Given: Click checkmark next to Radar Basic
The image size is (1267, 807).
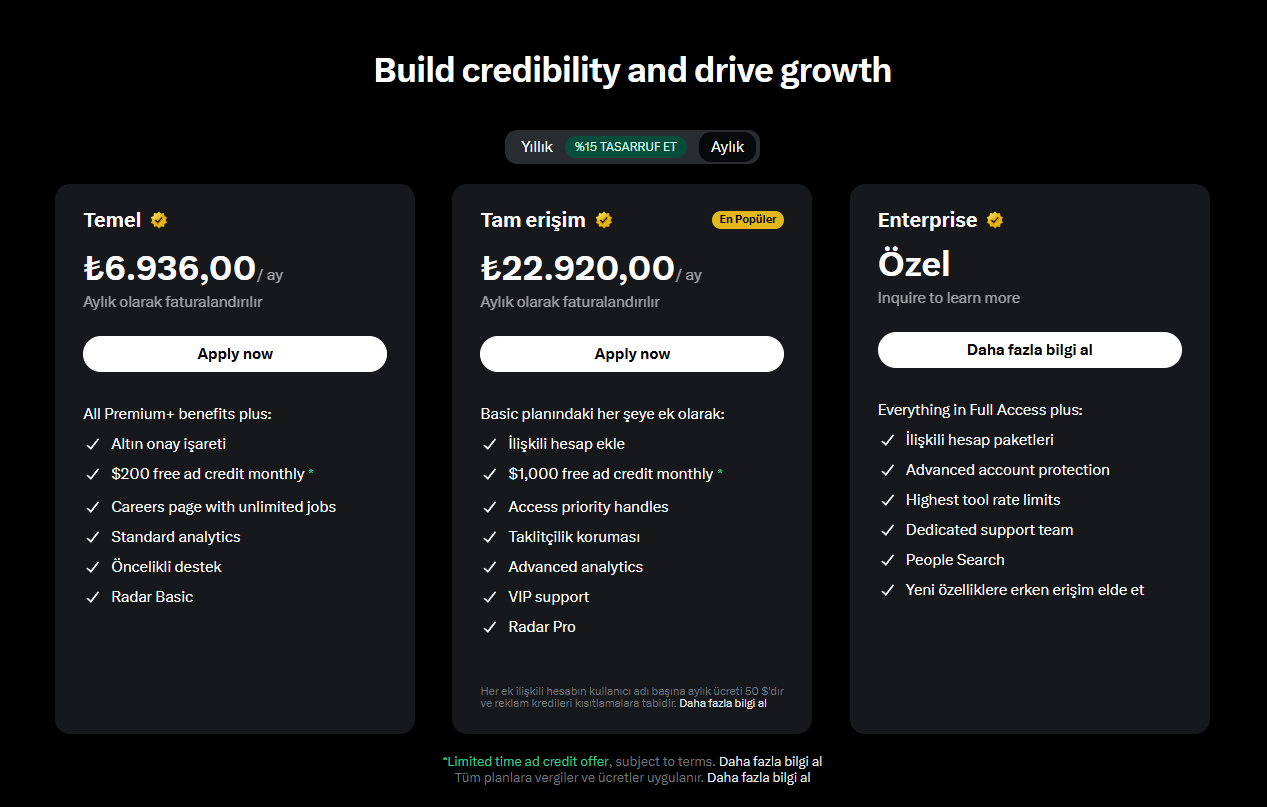Looking at the screenshot, I should tap(93, 597).
